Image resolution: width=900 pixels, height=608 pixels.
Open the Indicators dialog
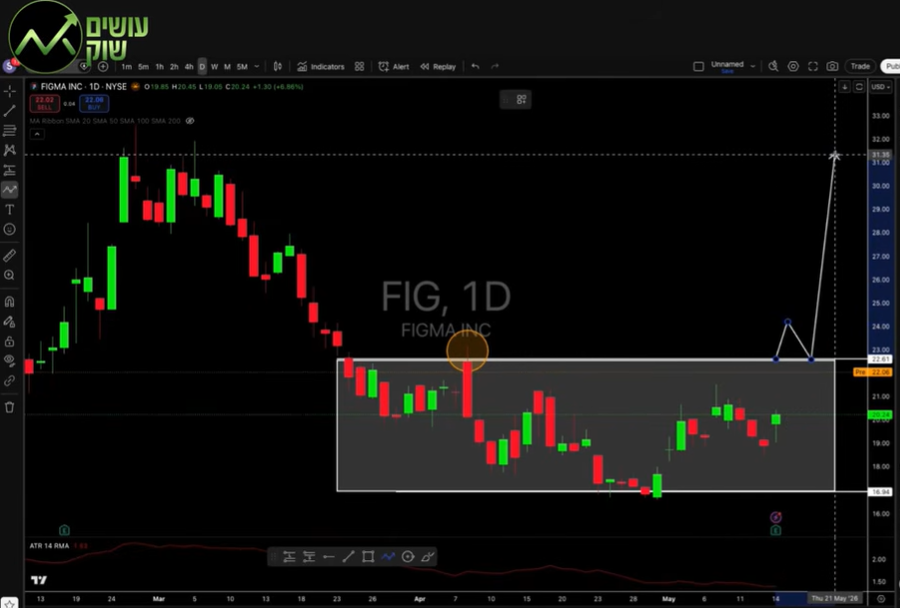click(321, 67)
